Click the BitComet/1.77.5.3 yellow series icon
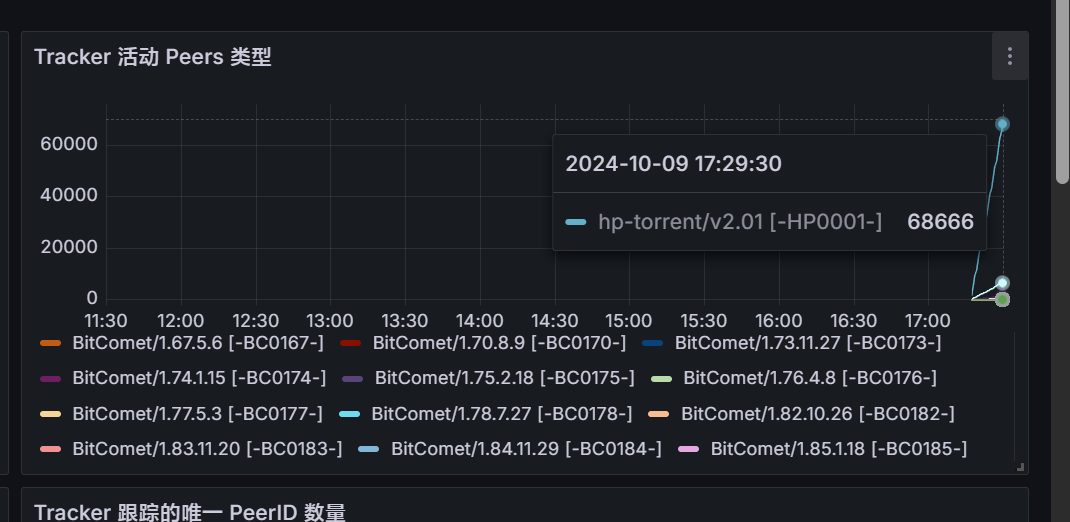 (51, 413)
